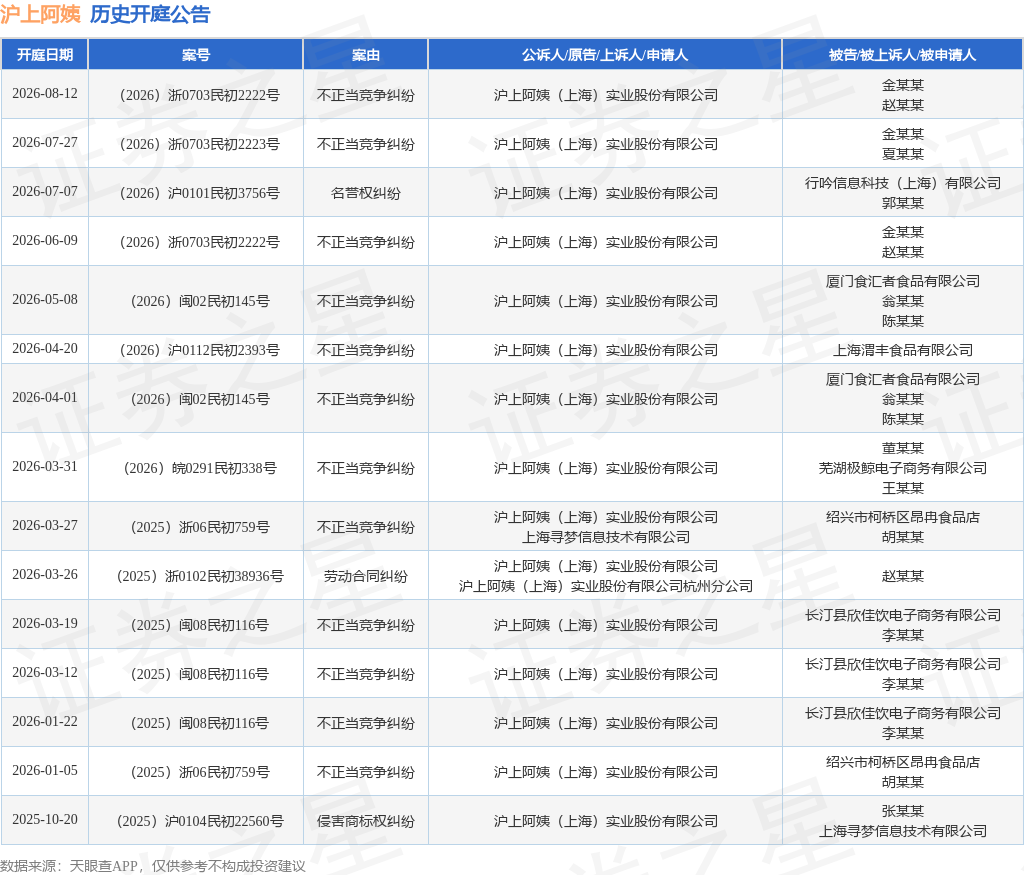Click defendant 行吟信息科技(上海)有限公司
The width and height of the screenshot is (1024, 875).
coord(903,183)
